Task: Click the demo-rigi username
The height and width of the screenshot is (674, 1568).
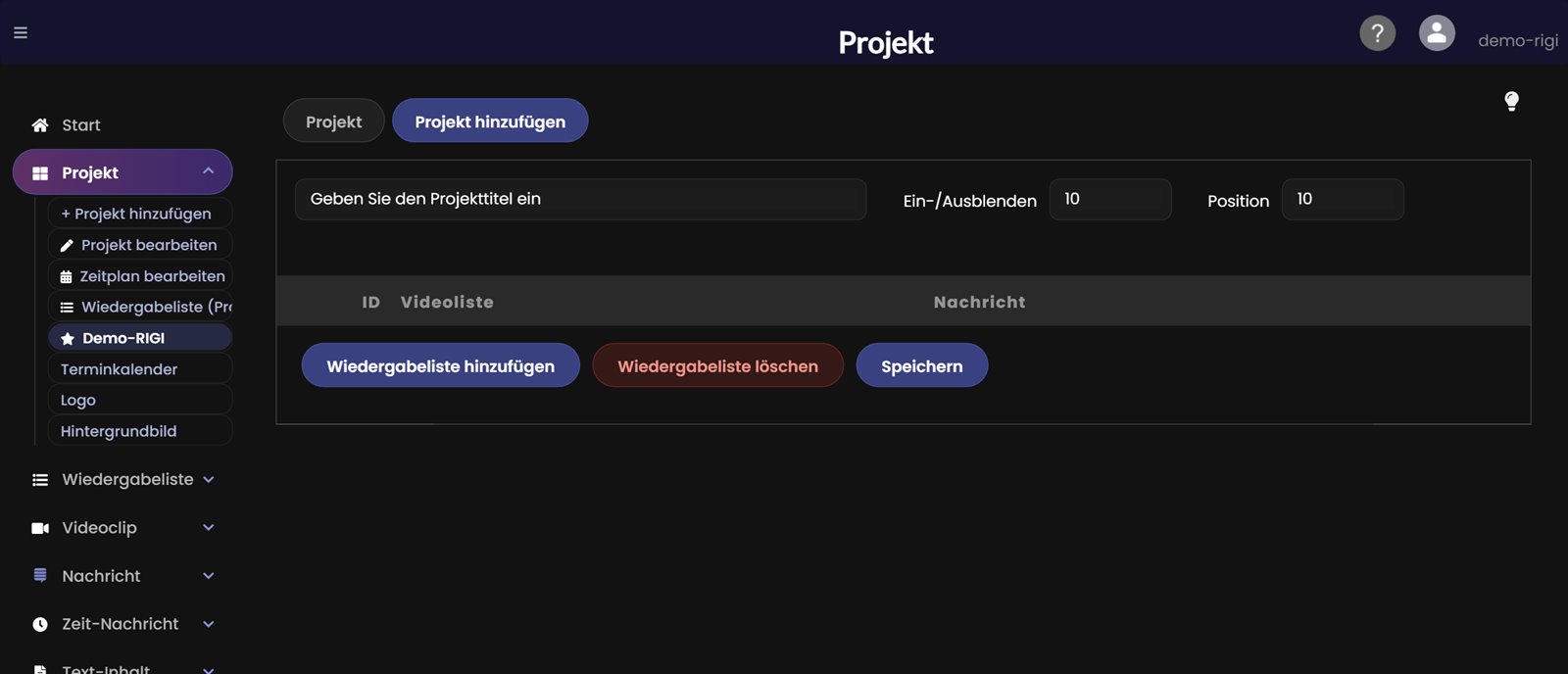Action: point(1517,40)
